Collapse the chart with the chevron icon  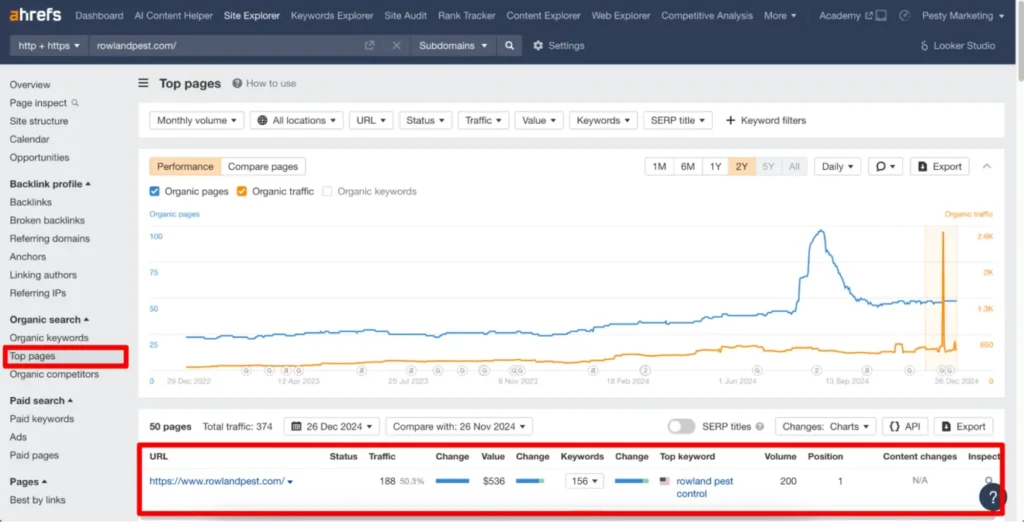click(x=988, y=167)
